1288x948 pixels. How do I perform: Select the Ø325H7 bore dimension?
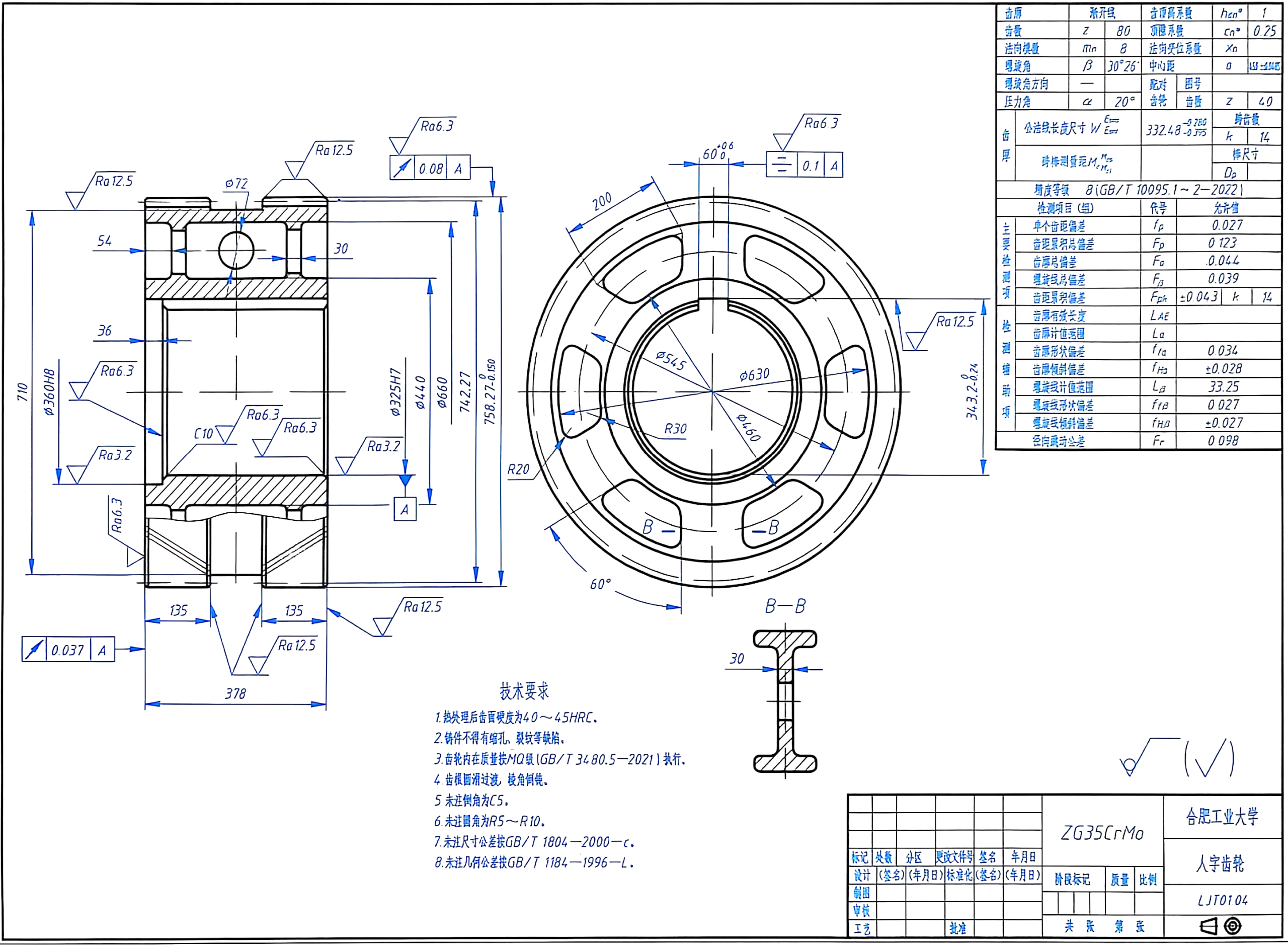[395, 392]
